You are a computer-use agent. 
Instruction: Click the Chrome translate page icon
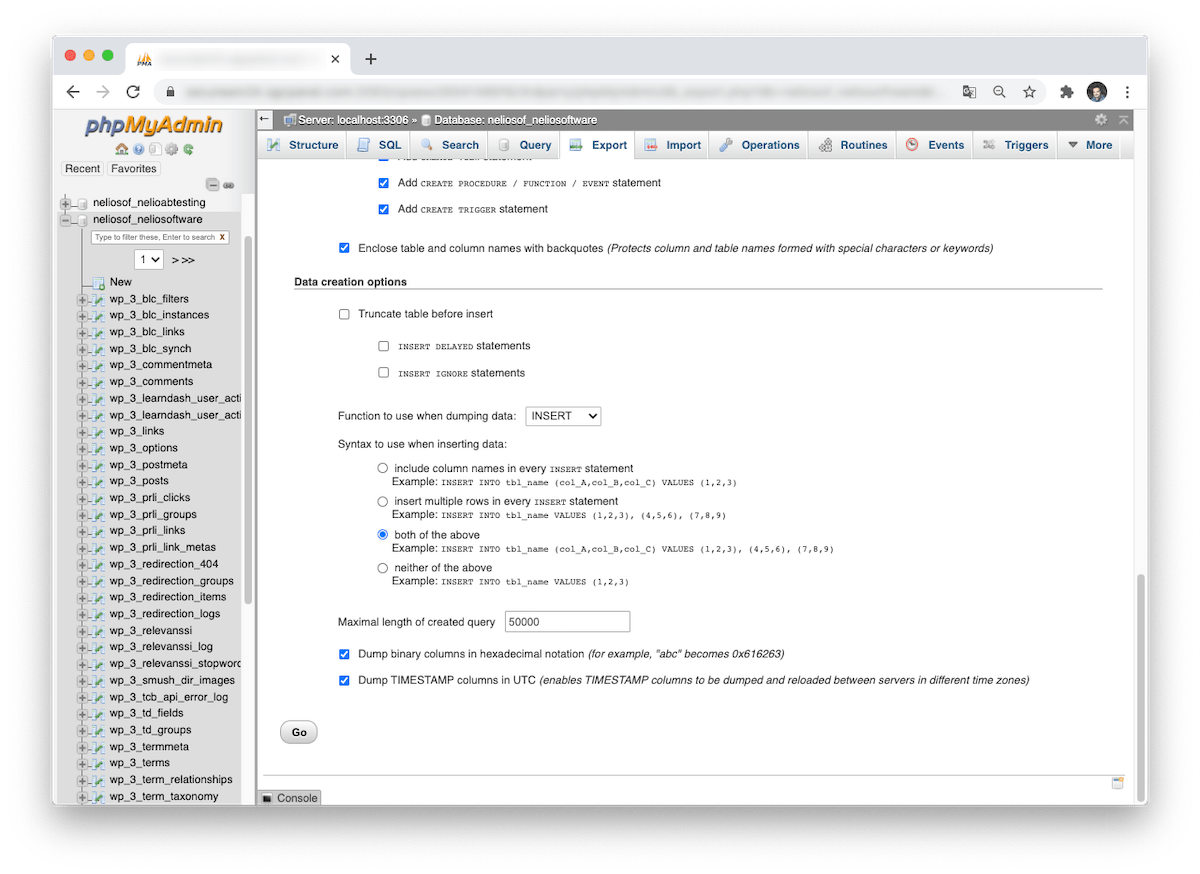click(x=969, y=92)
